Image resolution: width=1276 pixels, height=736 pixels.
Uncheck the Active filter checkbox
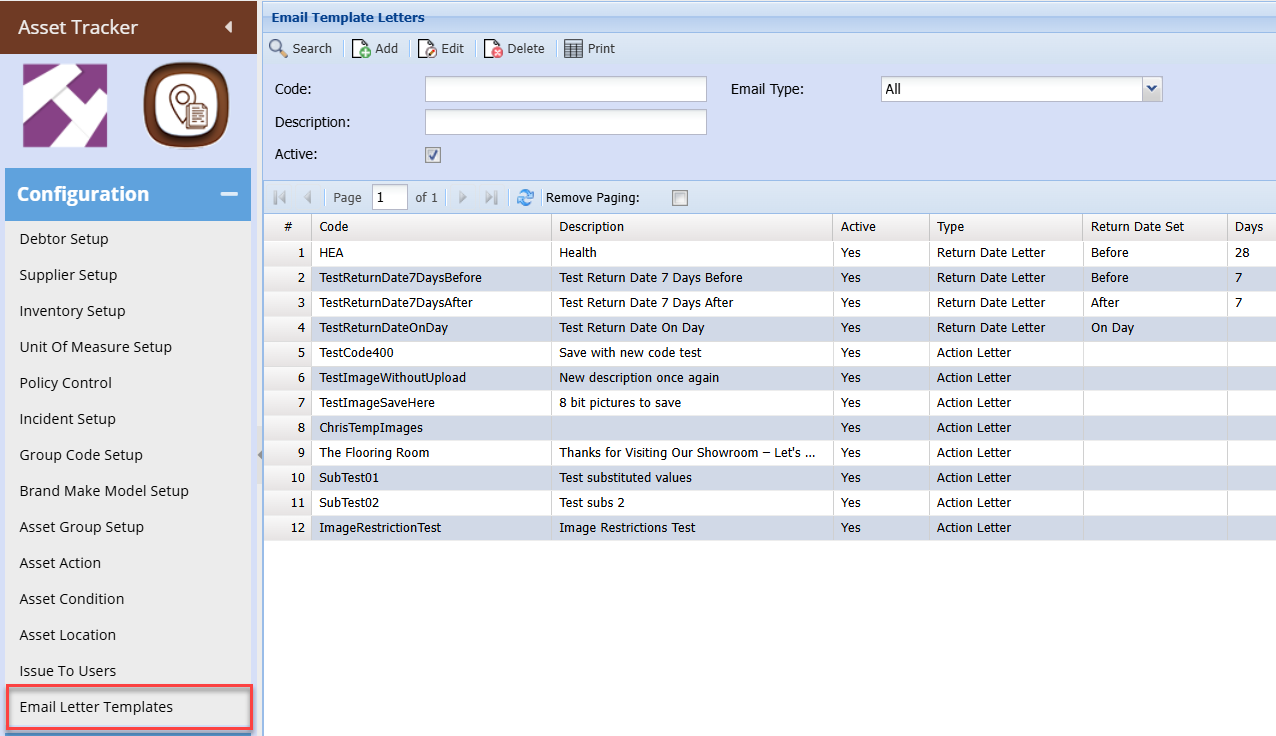coord(433,155)
